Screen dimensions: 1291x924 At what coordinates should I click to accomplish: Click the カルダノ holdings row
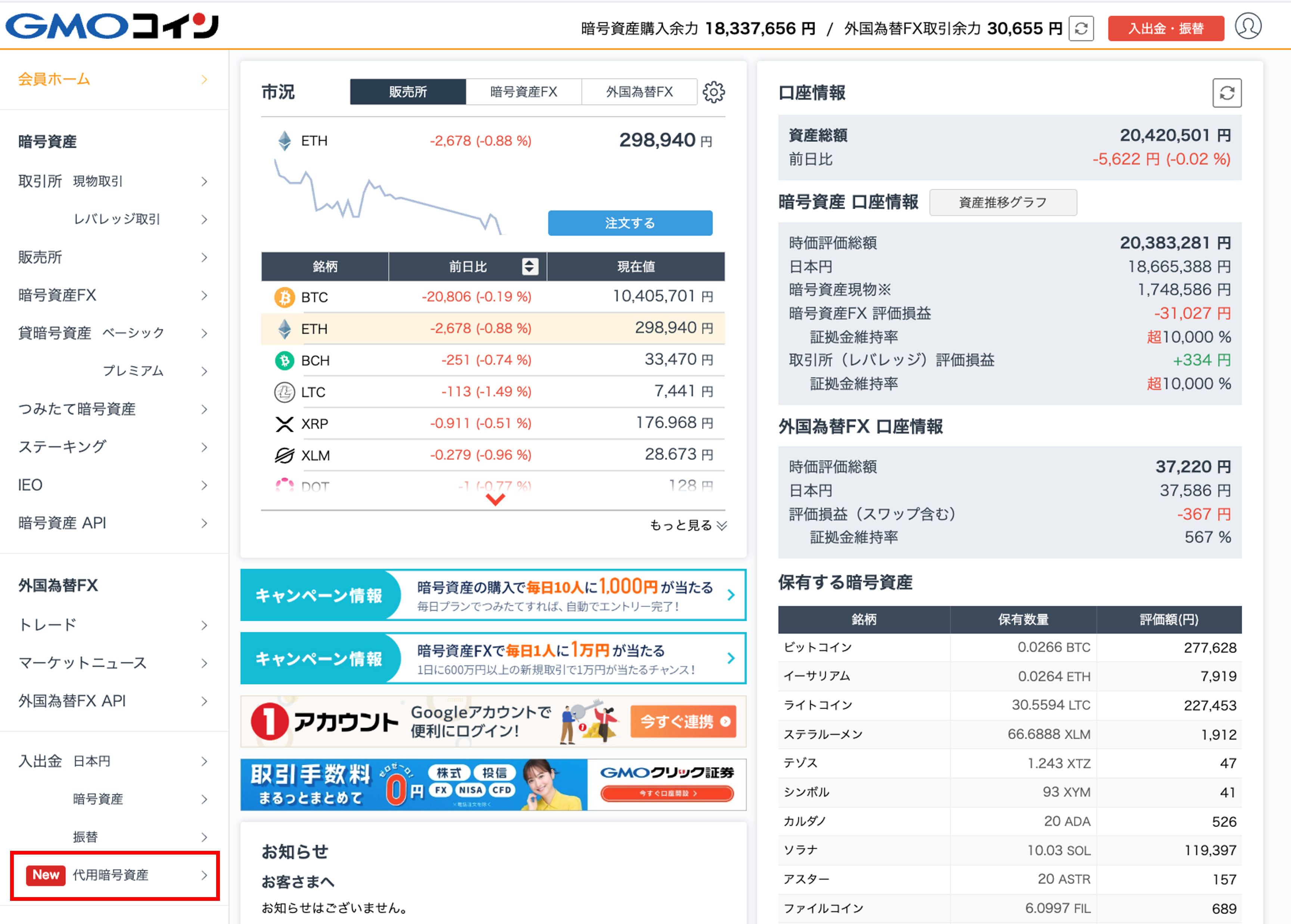[1010, 821]
